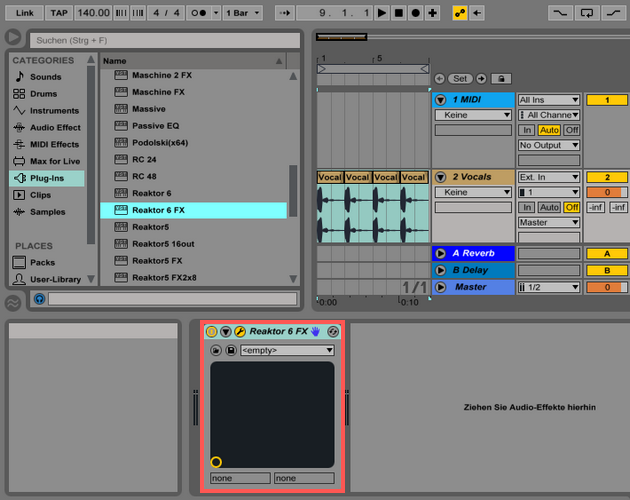The image size is (630, 500).
Task: Select the Reaktor 6 plug-in entry
Action: [x=194, y=193]
